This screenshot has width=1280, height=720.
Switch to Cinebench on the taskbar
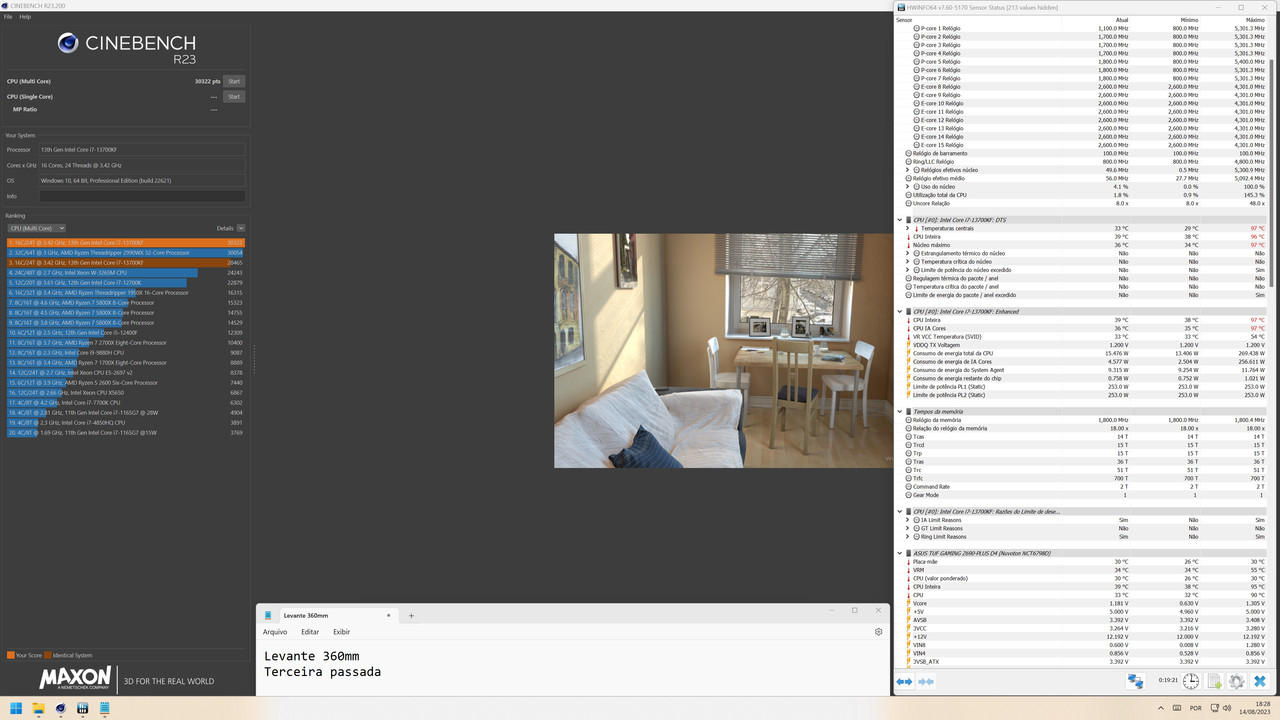[x=60, y=708]
